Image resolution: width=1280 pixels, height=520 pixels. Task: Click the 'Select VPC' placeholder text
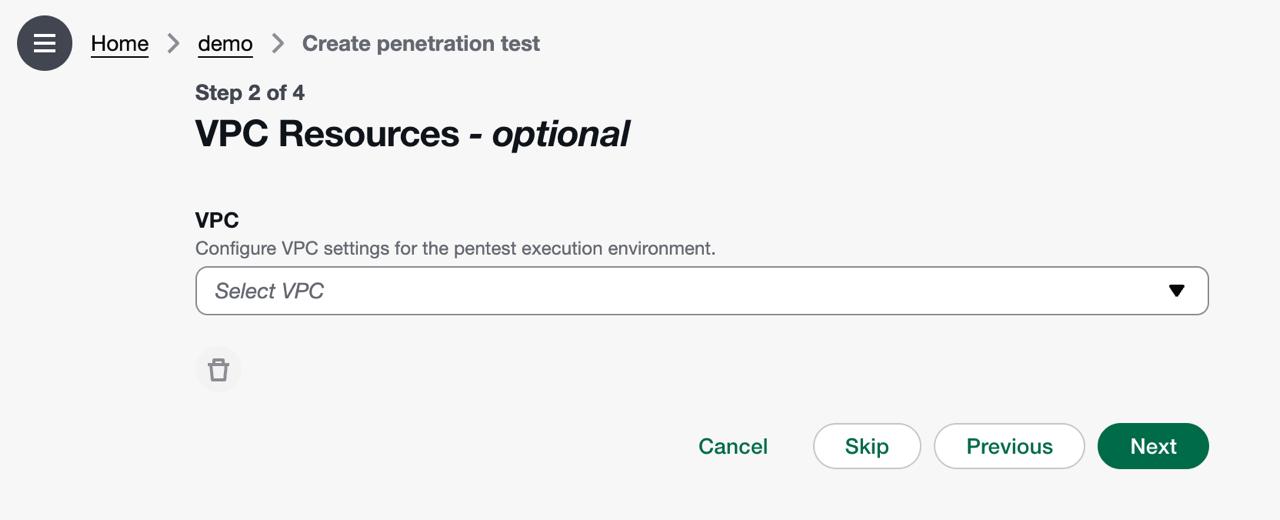click(x=269, y=291)
